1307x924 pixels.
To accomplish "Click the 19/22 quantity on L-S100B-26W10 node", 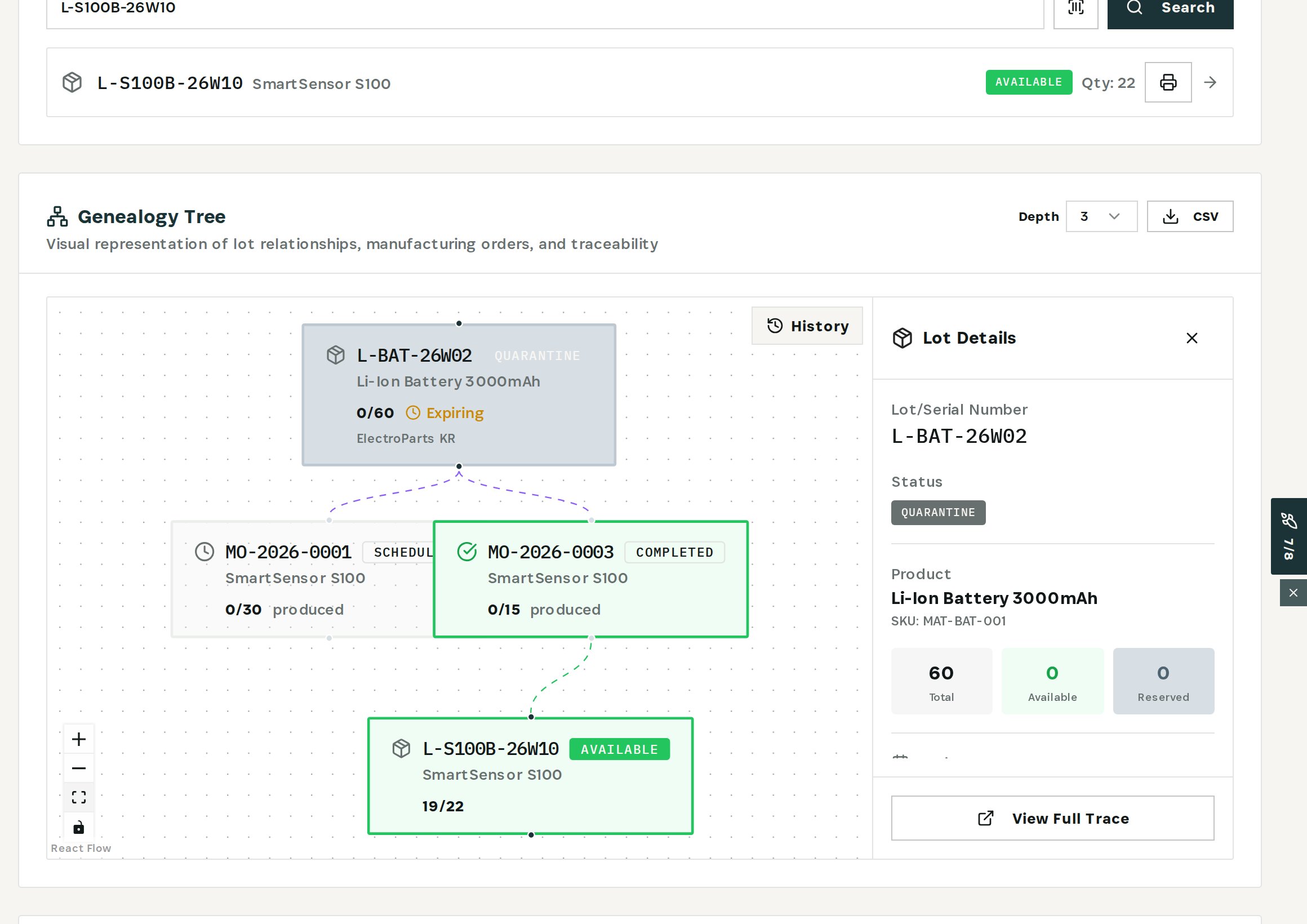I will tap(443, 806).
